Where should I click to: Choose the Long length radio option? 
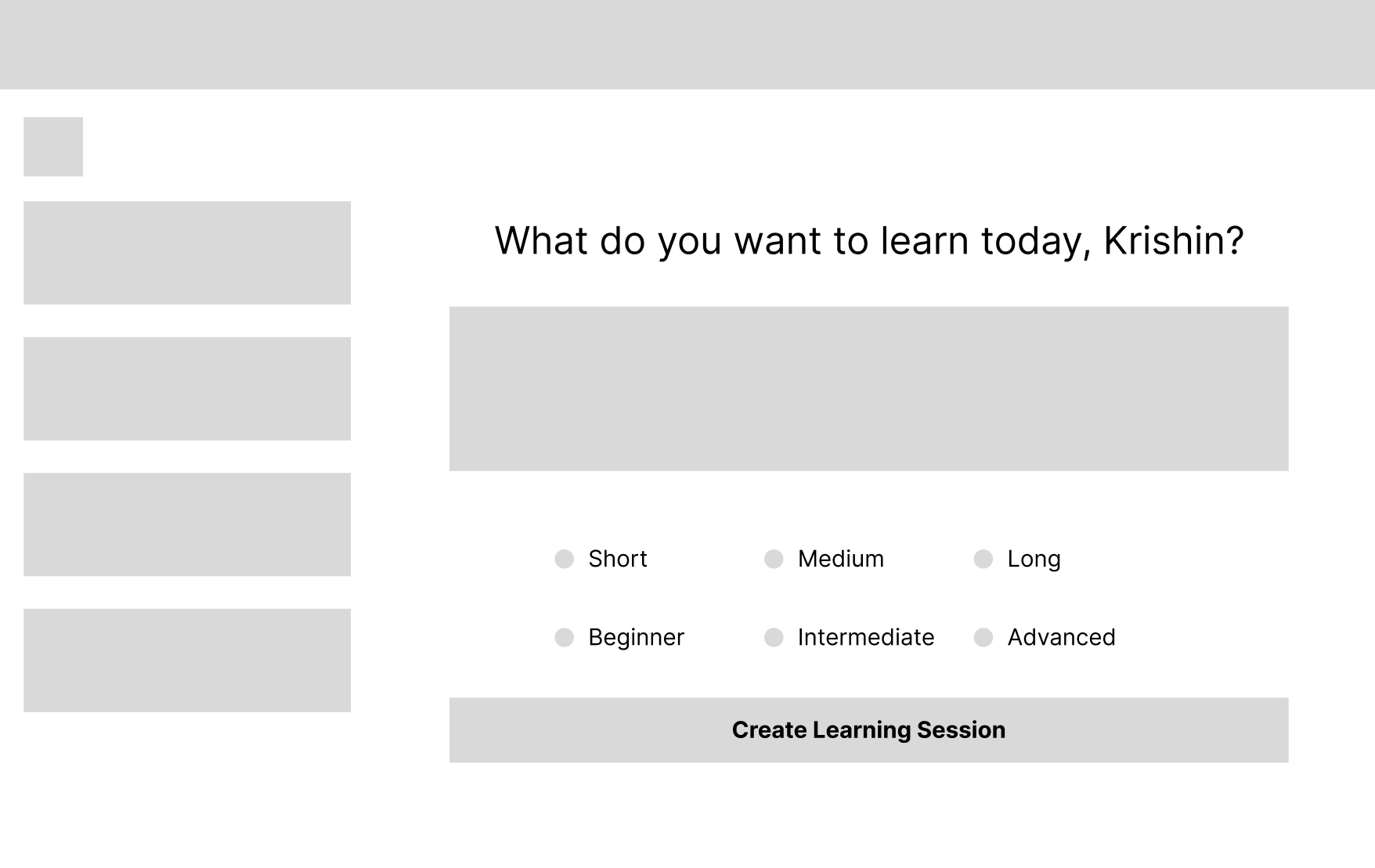pos(983,559)
